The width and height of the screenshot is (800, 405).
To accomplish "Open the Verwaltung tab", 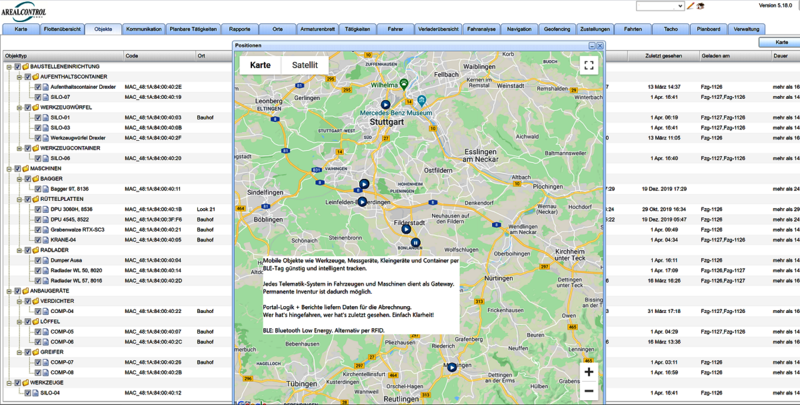I will click(746, 30).
